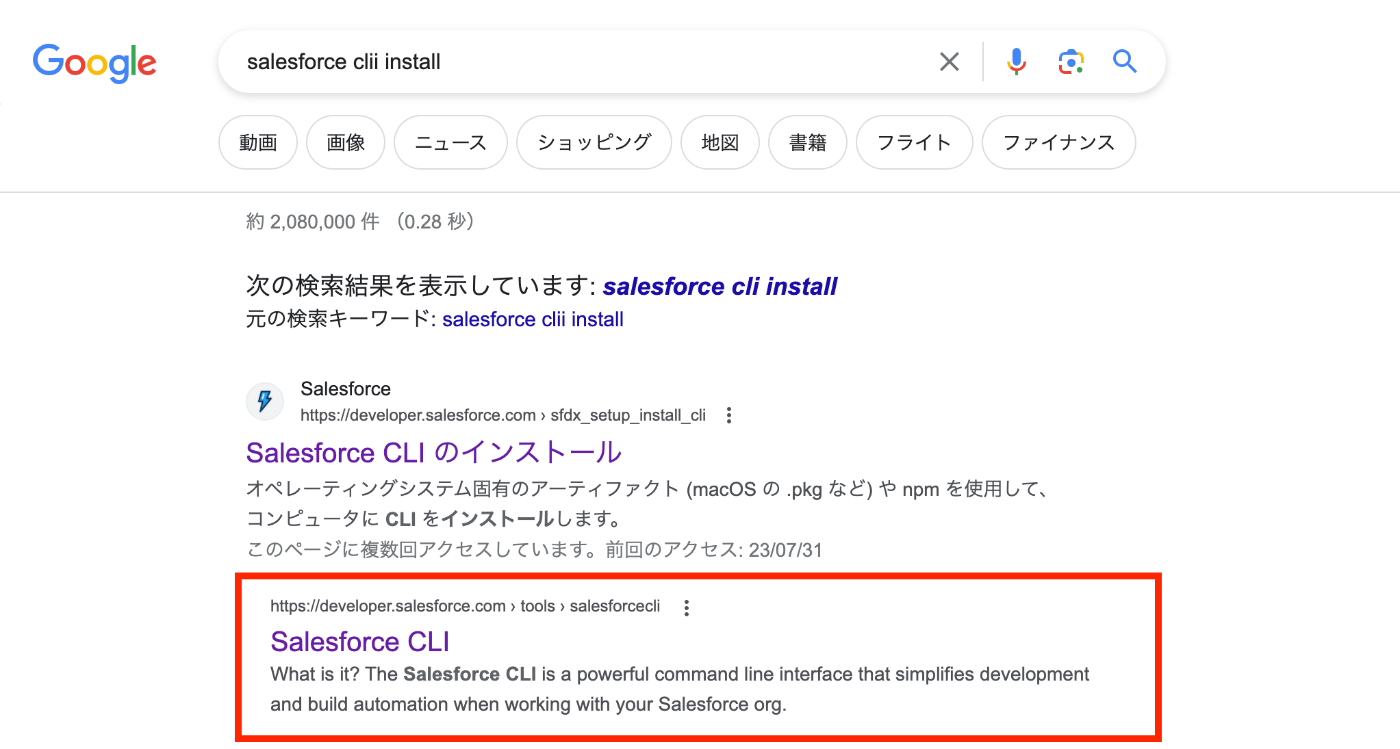Click the snippet starting with オペレーティングシステム固有

click(647, 504)
